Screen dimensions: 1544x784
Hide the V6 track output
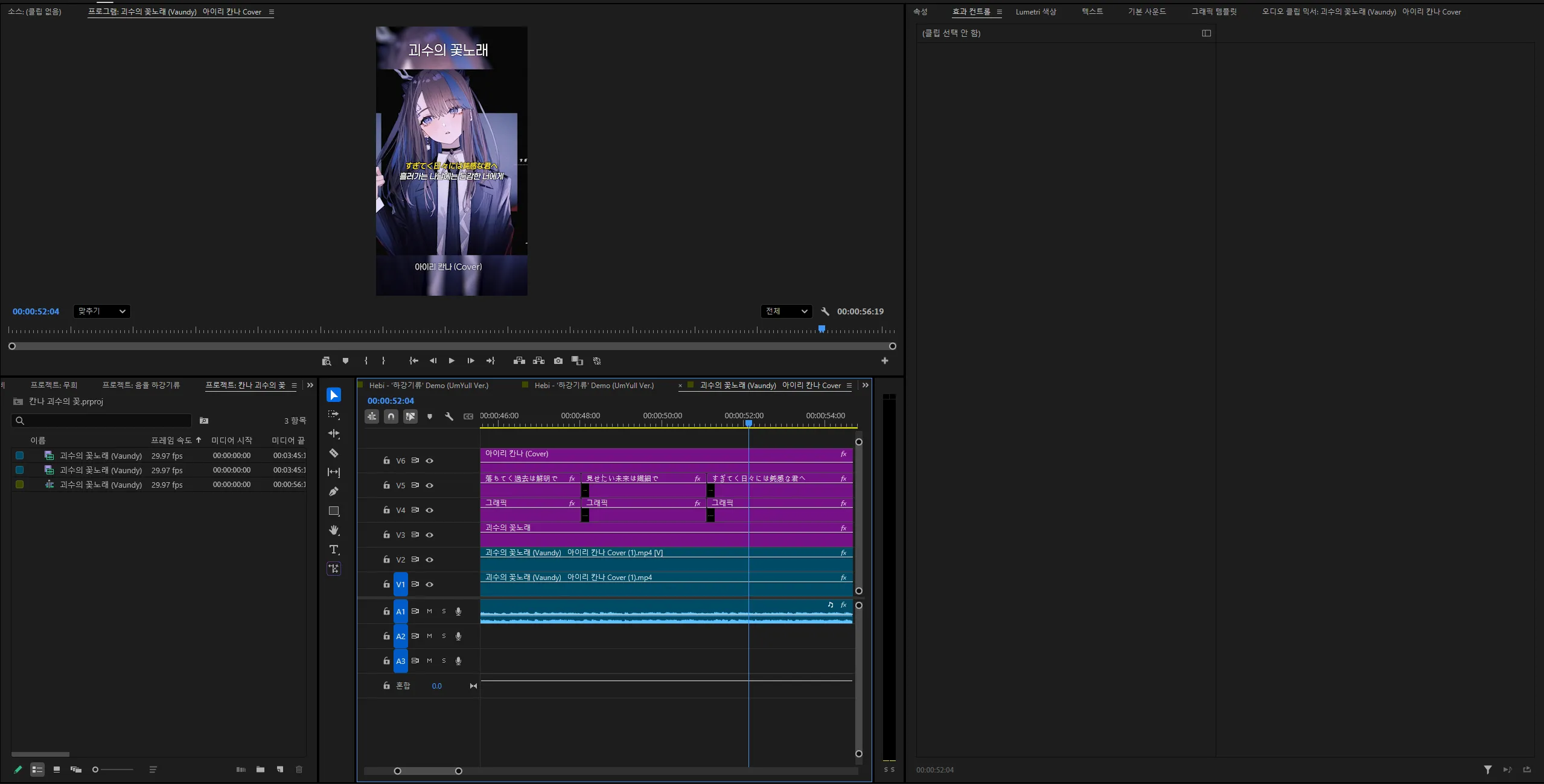tap(430, 461)
